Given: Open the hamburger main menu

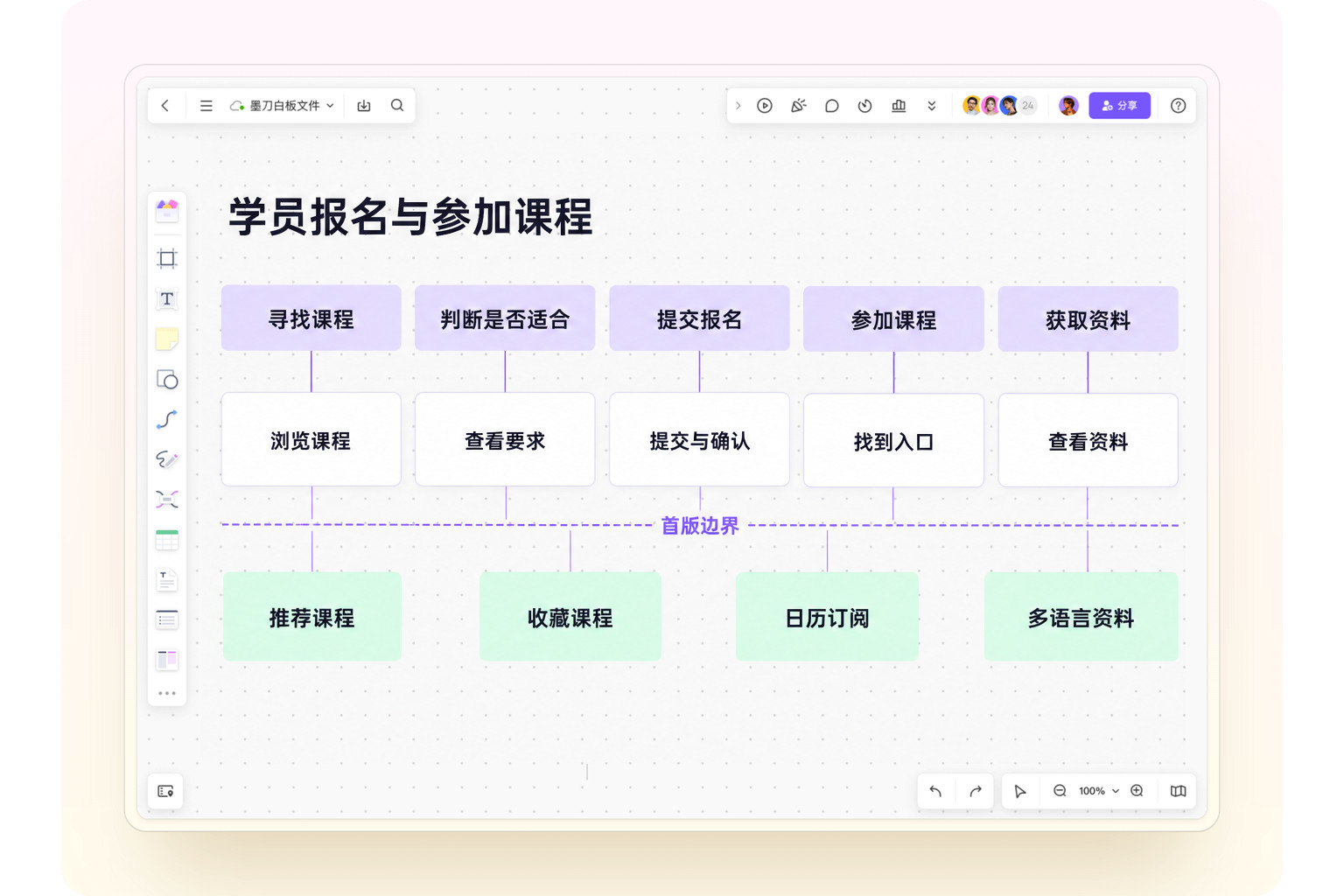Looking at the screenshot, I should (206, 106).
